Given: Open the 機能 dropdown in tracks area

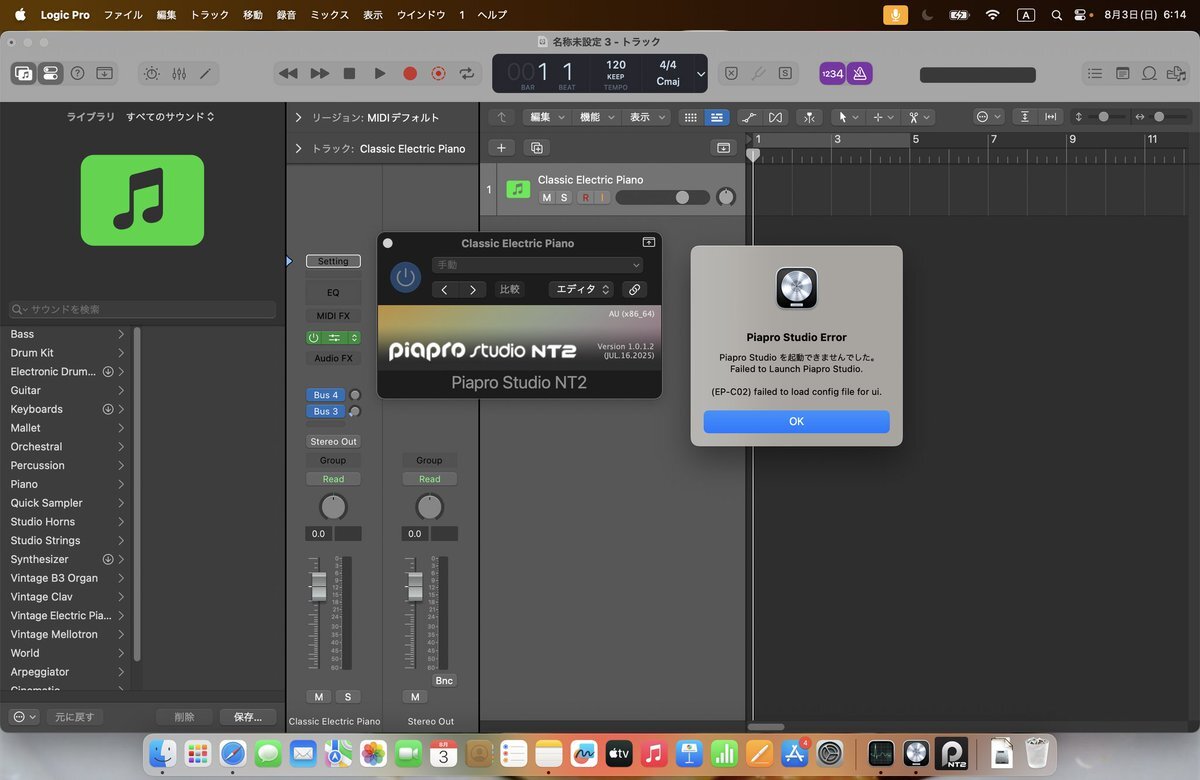Looking at the screenshot, I should [x=597, y=117].
